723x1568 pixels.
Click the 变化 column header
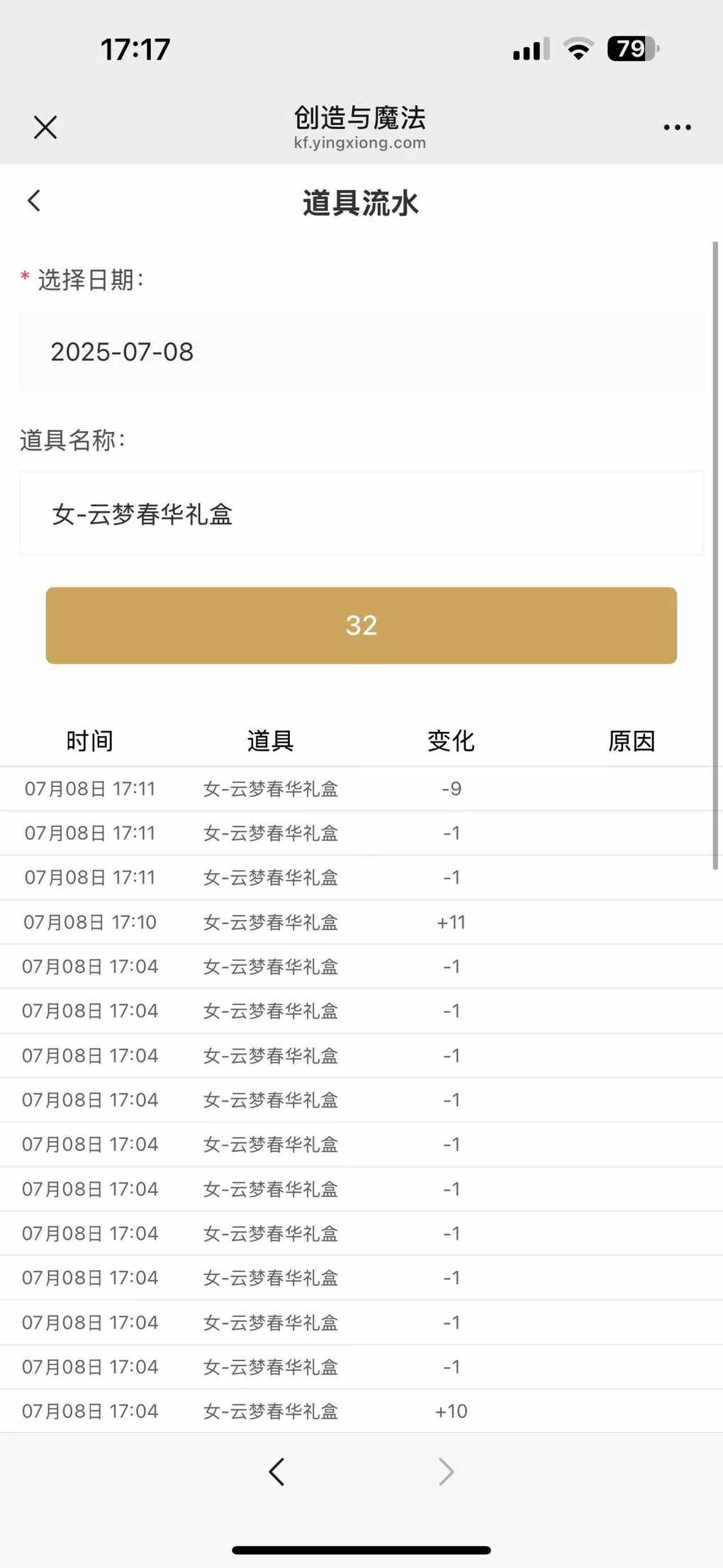451,740
